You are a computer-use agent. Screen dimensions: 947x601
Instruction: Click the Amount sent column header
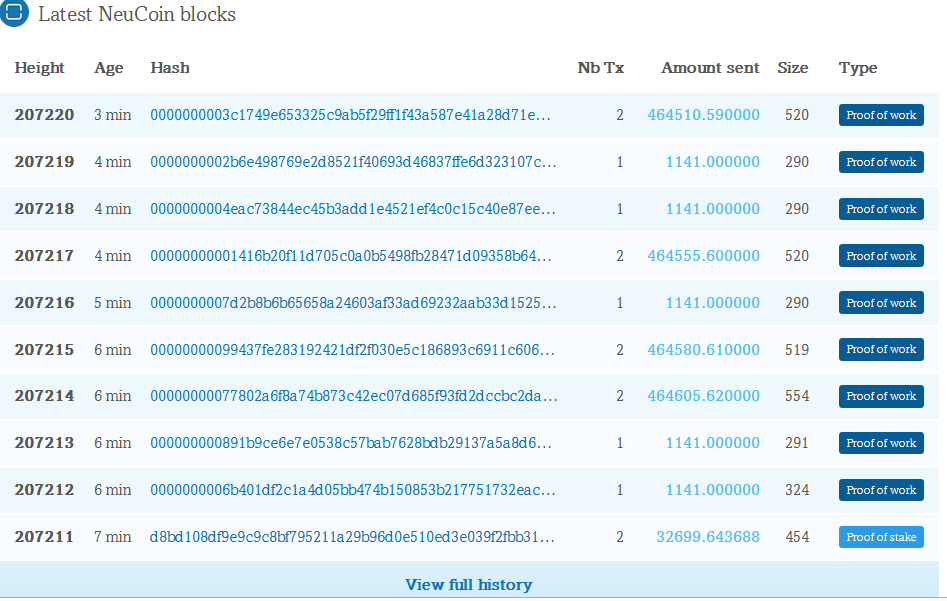710,68
